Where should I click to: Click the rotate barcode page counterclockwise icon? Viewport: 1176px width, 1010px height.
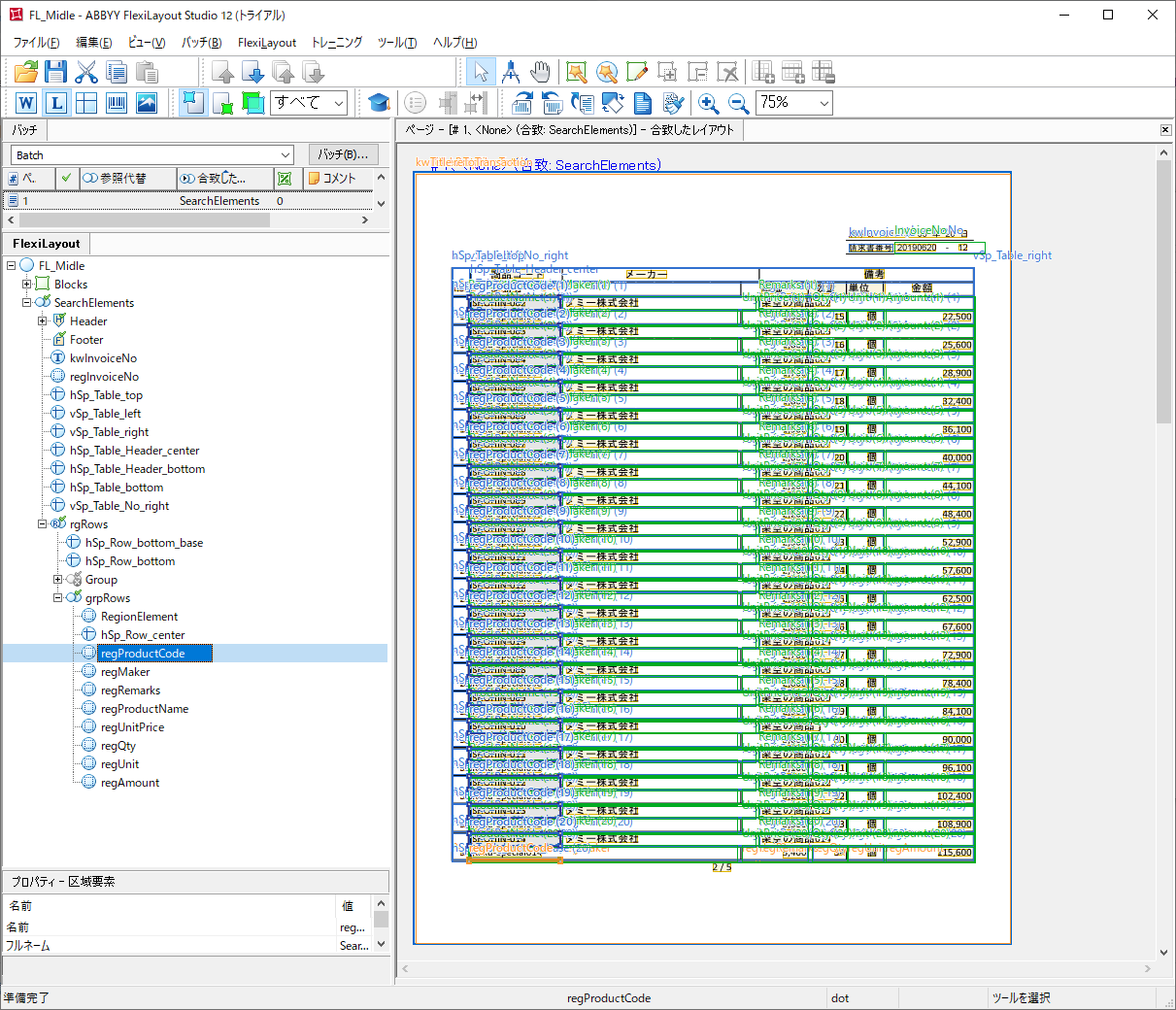pos(553,103)
